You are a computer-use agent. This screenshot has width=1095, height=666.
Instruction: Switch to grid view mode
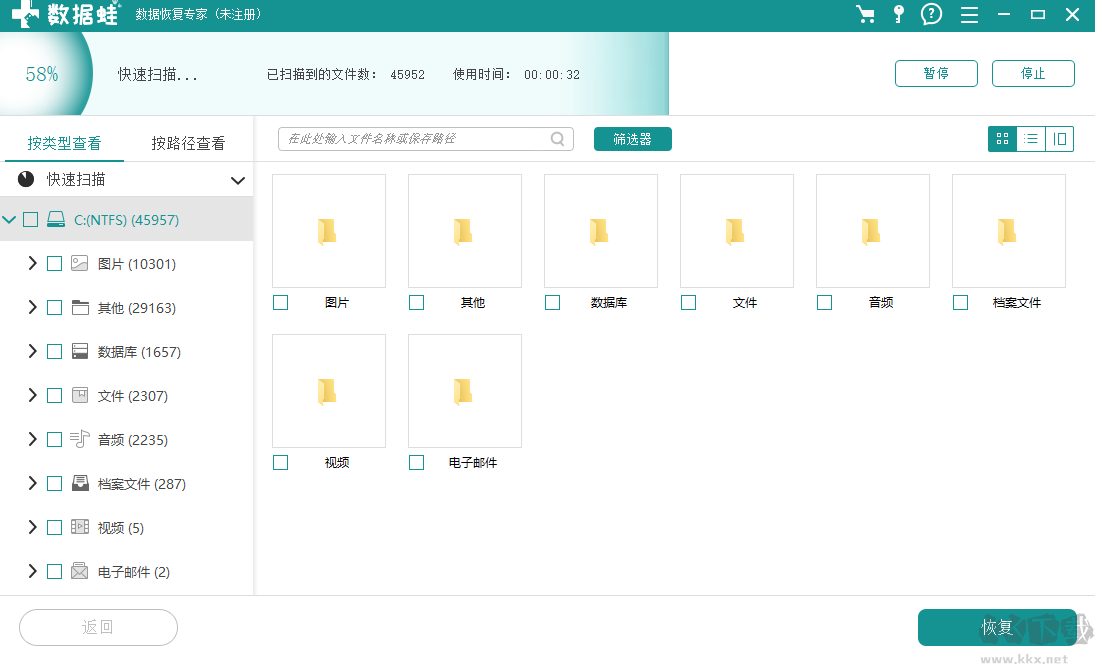(x=1001, y=139)
